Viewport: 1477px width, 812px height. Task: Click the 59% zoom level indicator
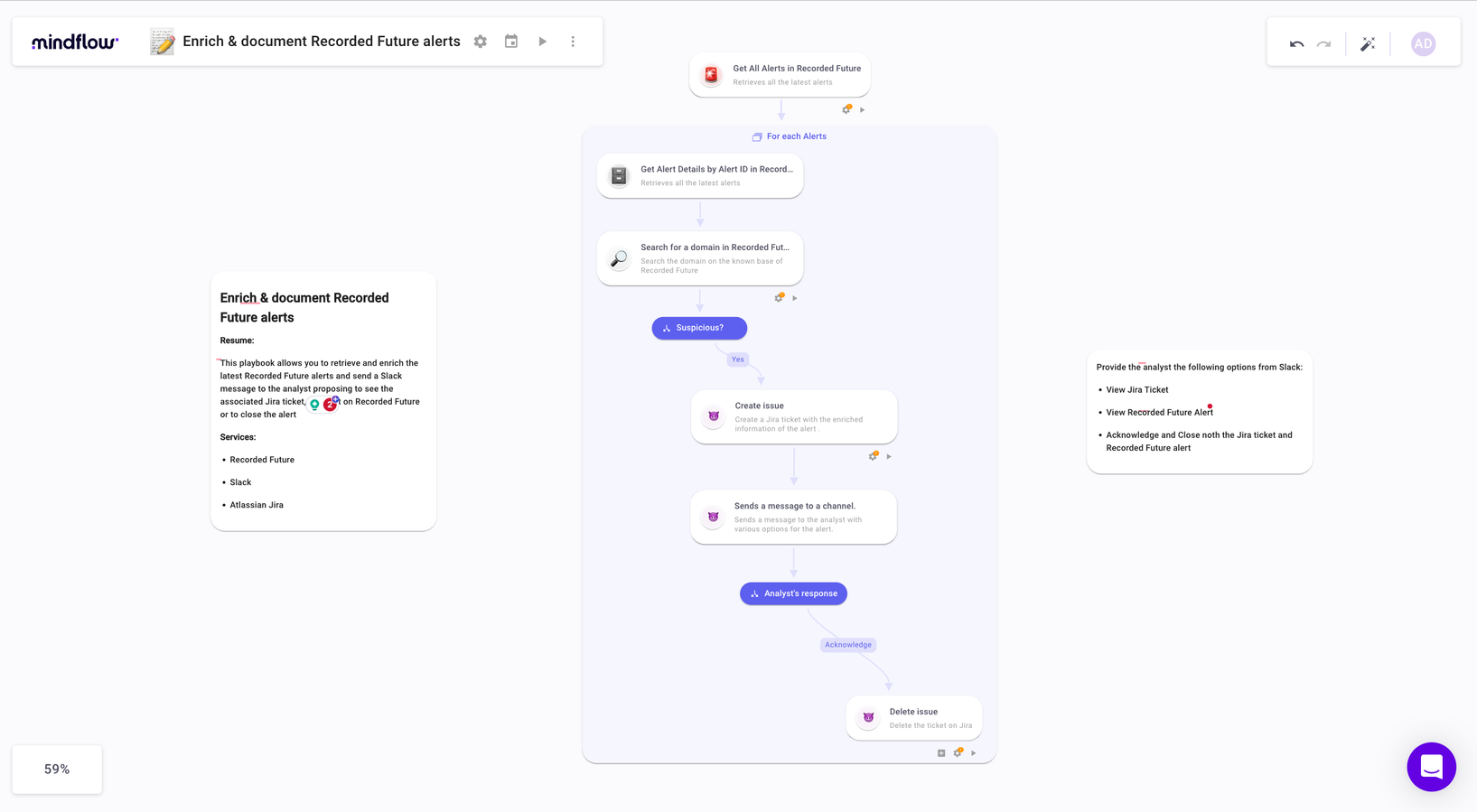tap(57, 770)
